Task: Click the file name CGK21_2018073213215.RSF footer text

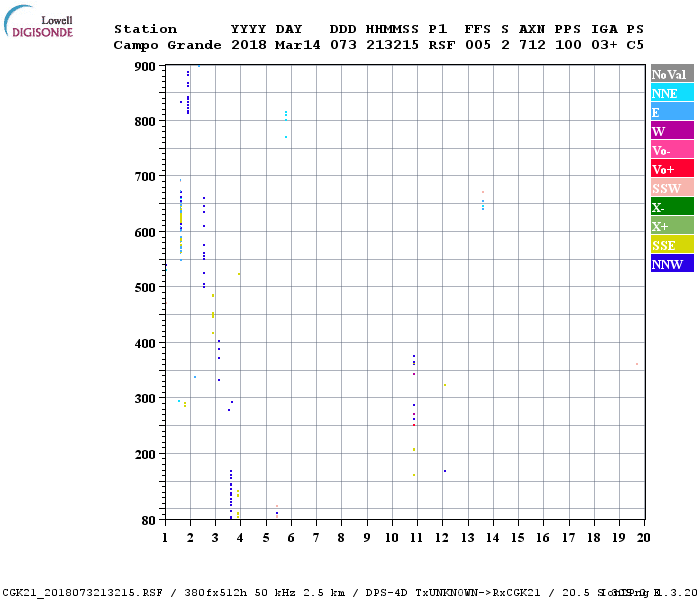Action: point(83,593)
